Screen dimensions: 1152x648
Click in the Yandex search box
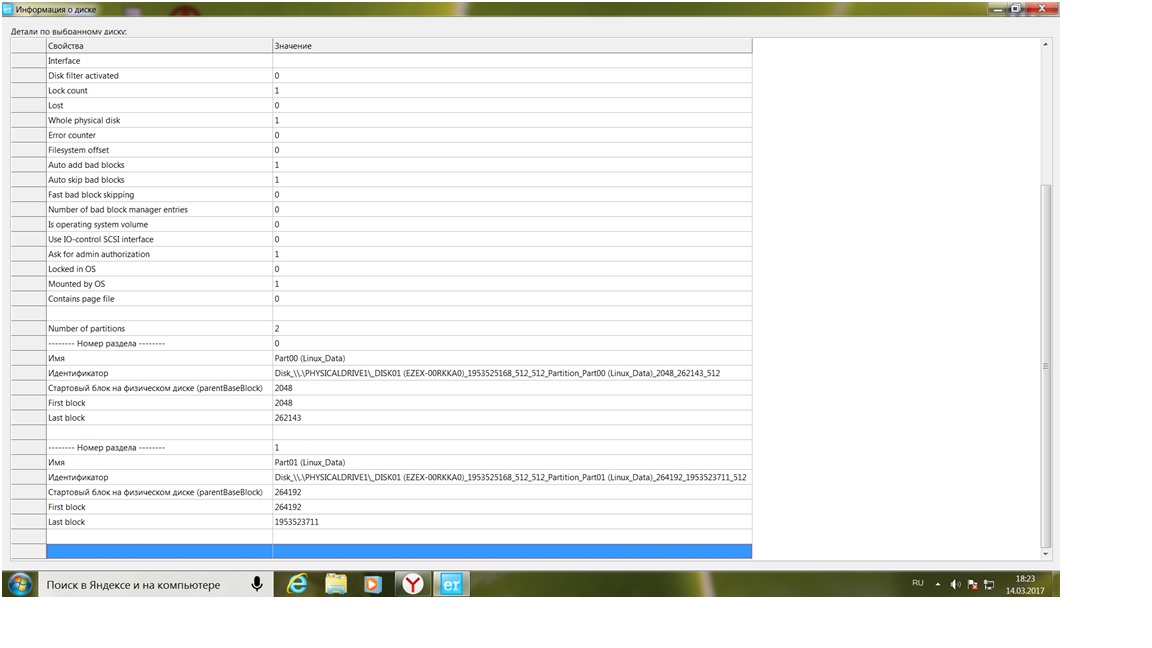(140, 584)
